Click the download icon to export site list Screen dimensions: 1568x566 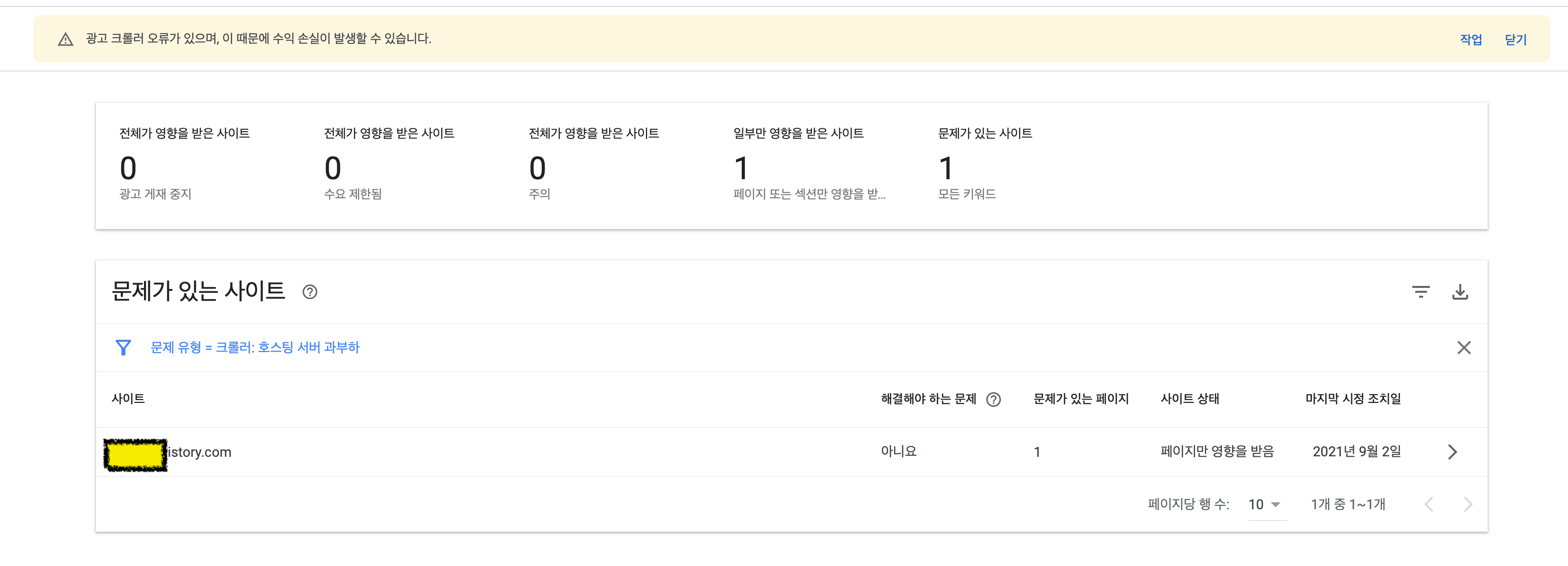click(x=1461, y=291)
